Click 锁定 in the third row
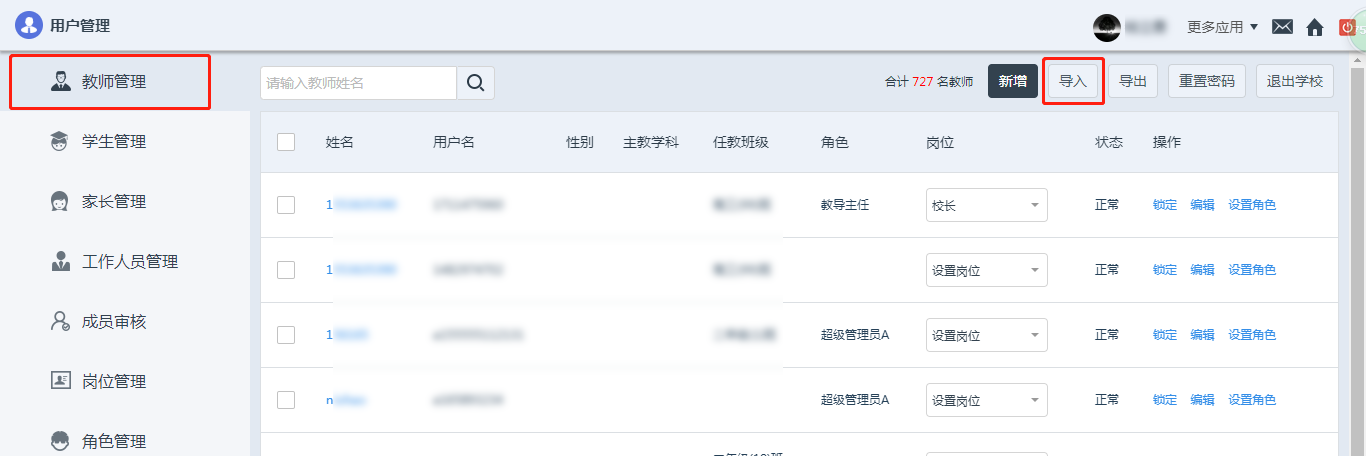The width and height of the screenshot is (1366, 456). coord(1165,335)
